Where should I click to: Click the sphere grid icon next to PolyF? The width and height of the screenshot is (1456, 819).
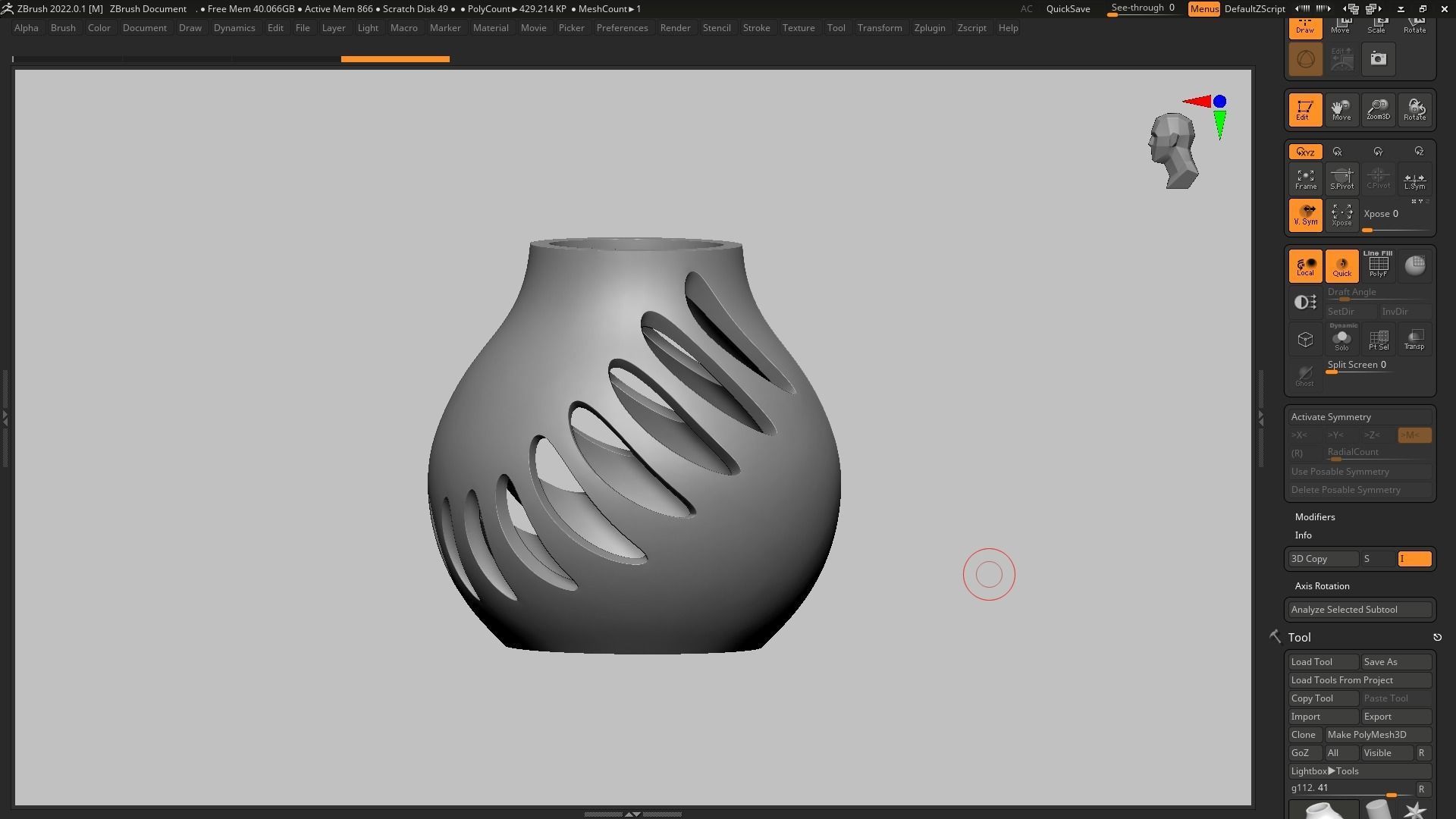[1414, 266]
